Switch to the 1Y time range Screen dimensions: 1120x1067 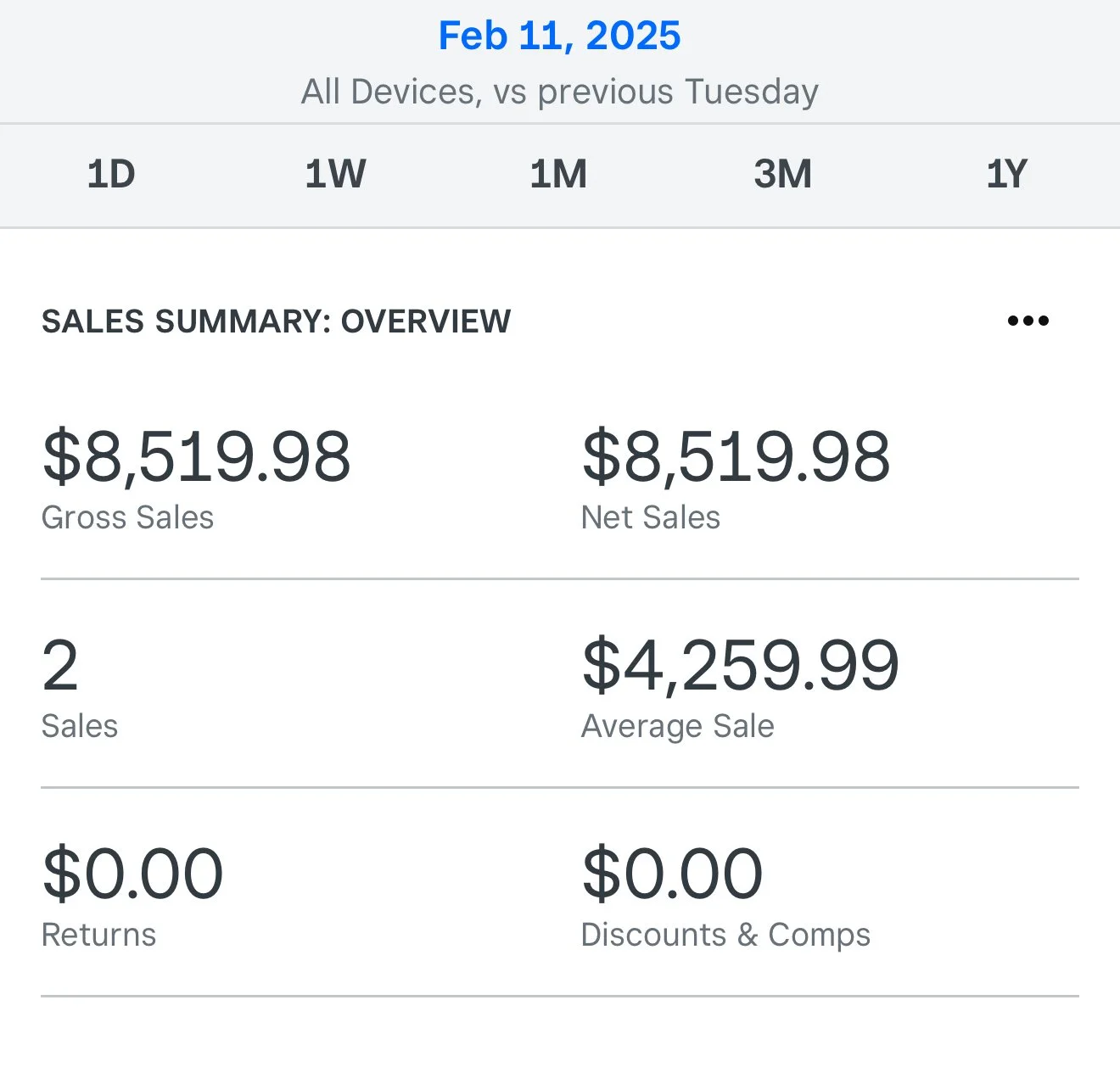point(1006,175)
